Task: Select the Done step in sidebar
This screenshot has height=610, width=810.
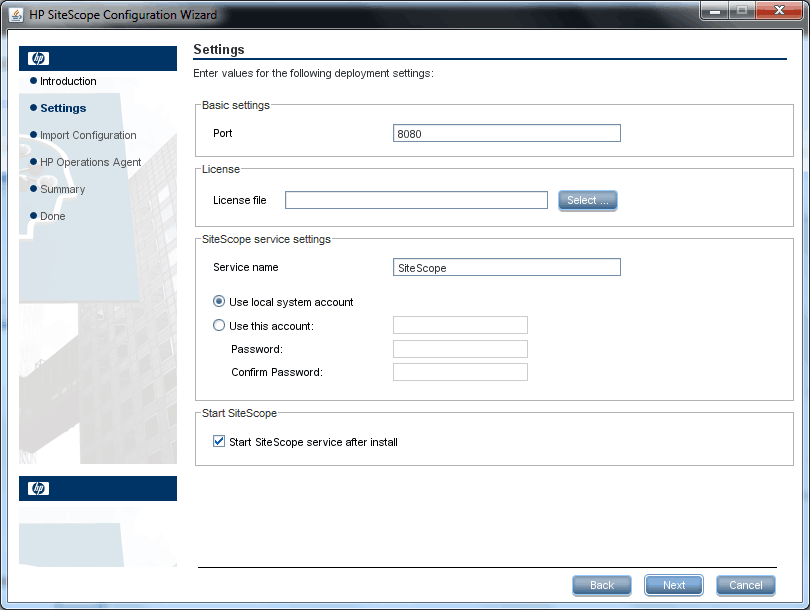Action: click(52, 216)
